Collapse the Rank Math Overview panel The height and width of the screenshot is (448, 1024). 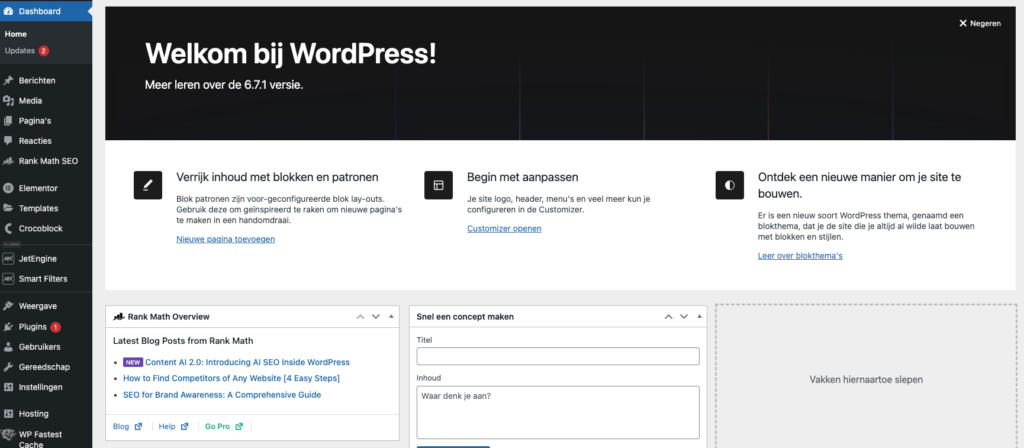coord(391,317)
